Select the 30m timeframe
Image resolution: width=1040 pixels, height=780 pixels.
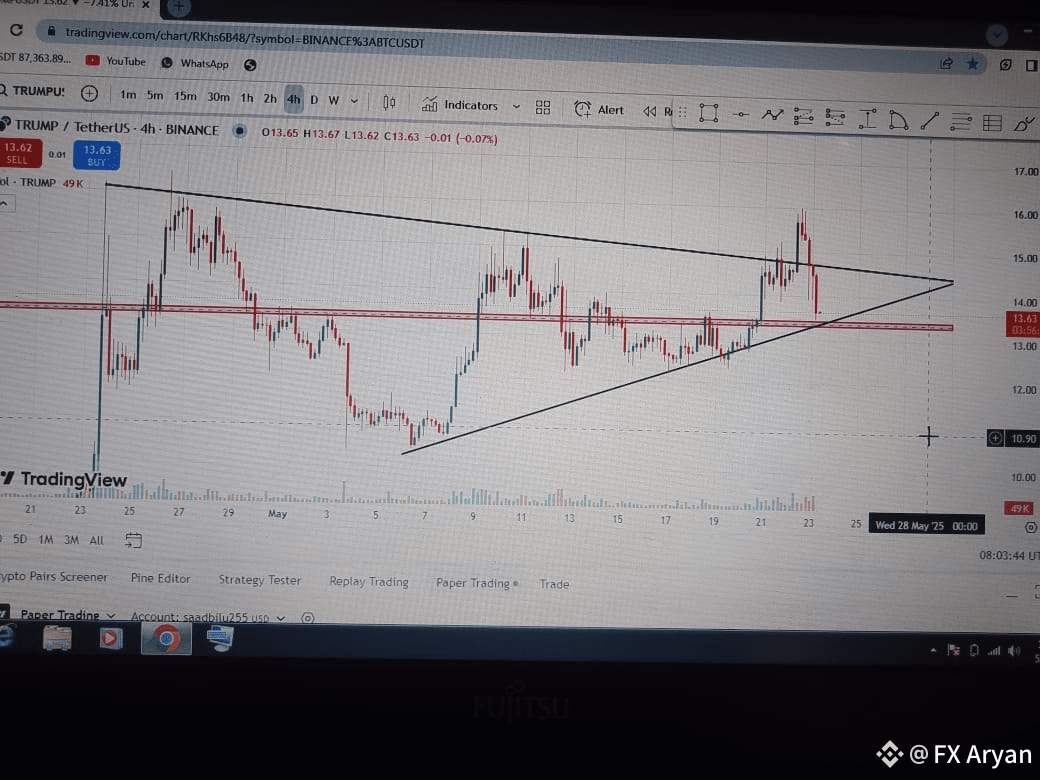click(x=218, y=97)
